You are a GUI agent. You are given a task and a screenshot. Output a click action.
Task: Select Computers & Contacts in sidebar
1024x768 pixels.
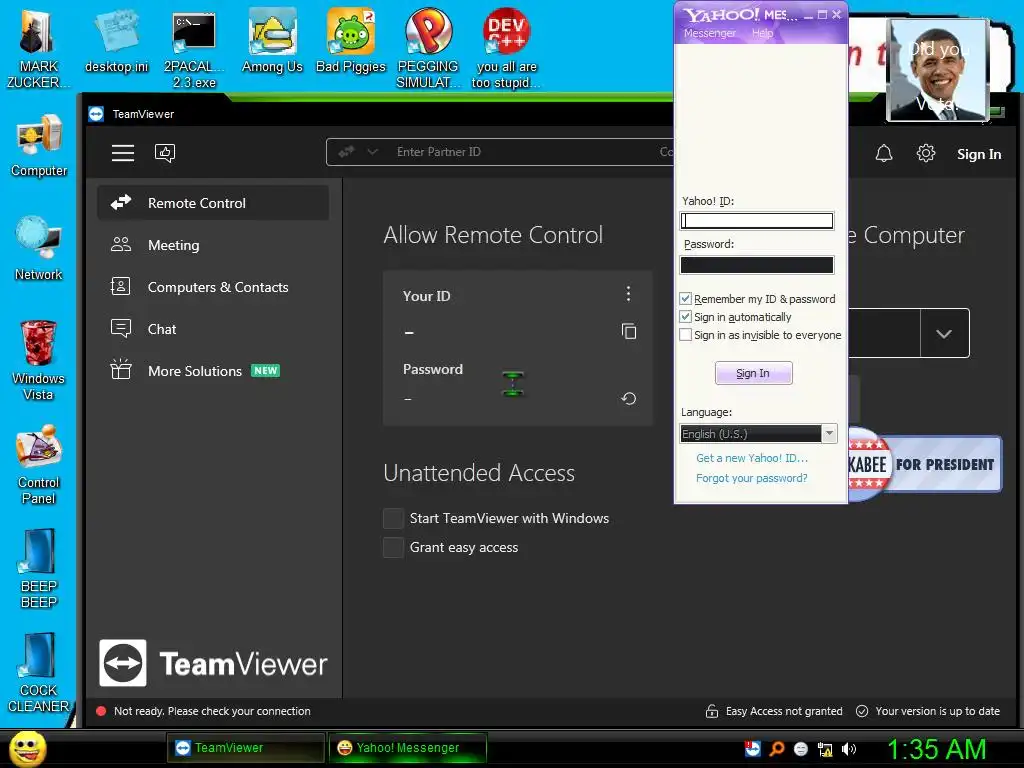(213, 287)
